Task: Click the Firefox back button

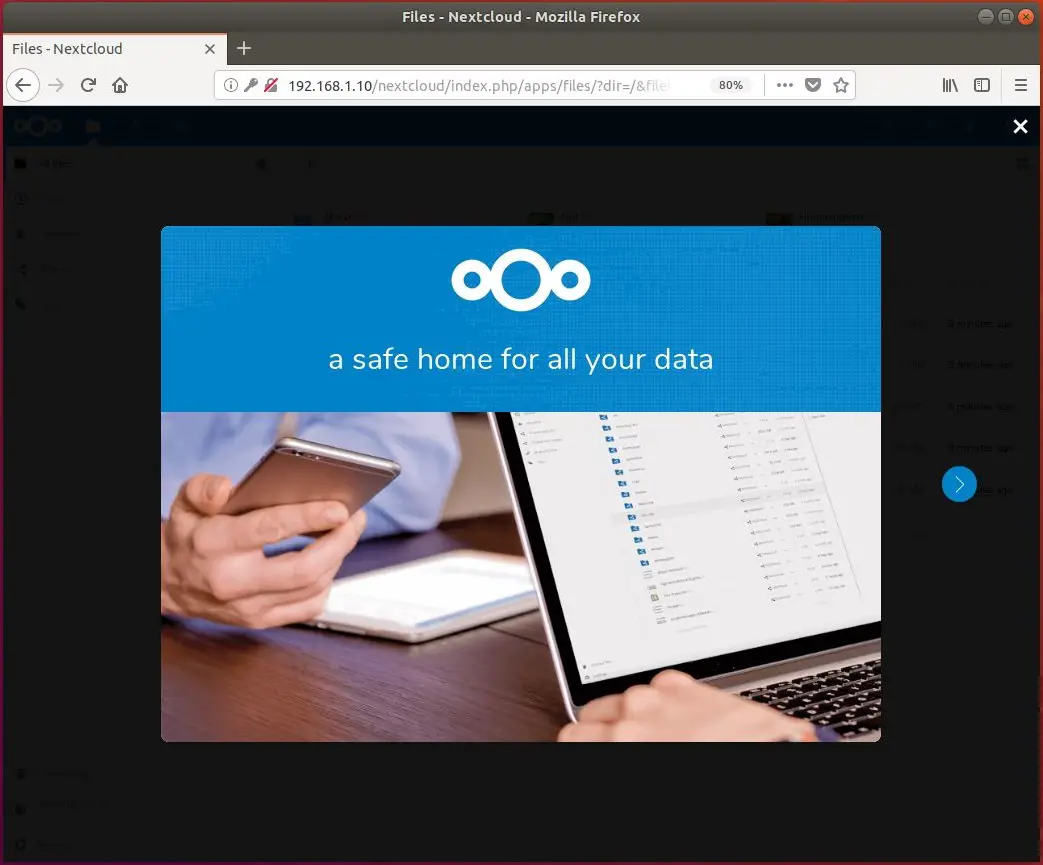Action: click(x=23, y=85)
